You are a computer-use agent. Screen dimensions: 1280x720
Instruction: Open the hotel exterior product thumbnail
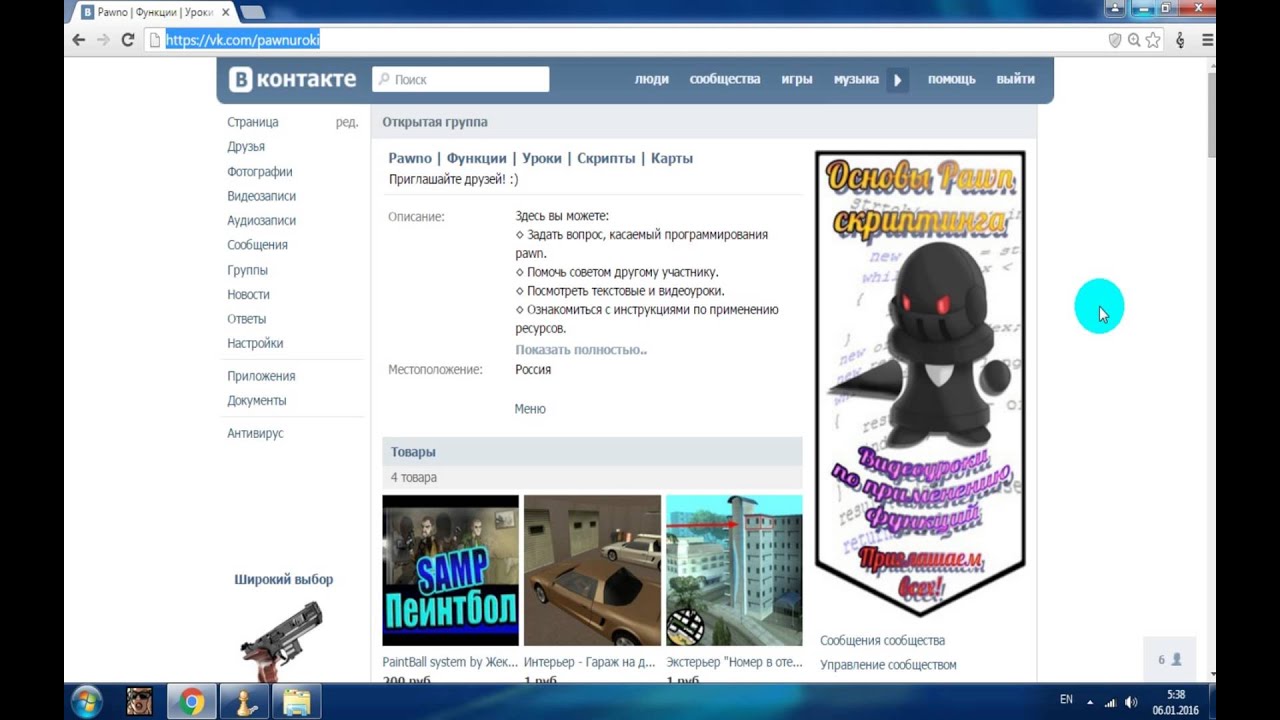tap(734, 571)
